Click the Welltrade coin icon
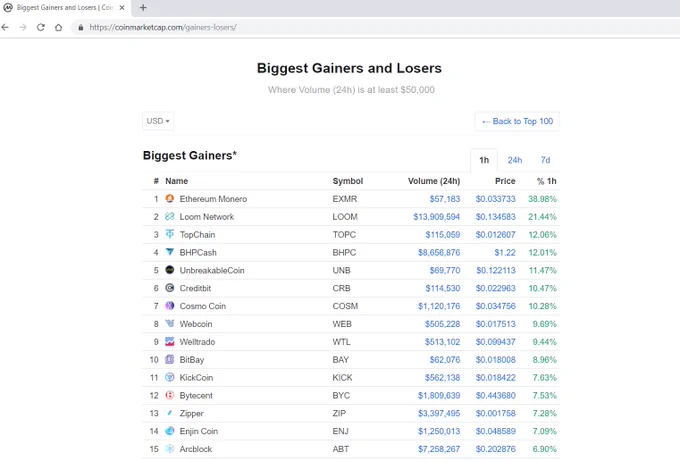 (170, 341)
